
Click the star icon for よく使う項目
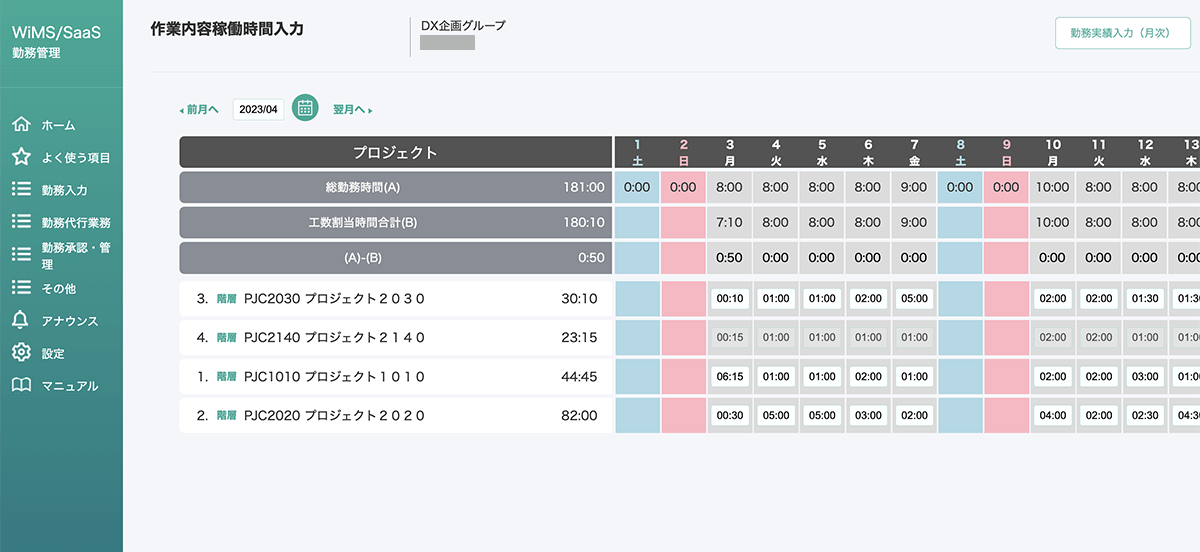[x=20, y=157]
